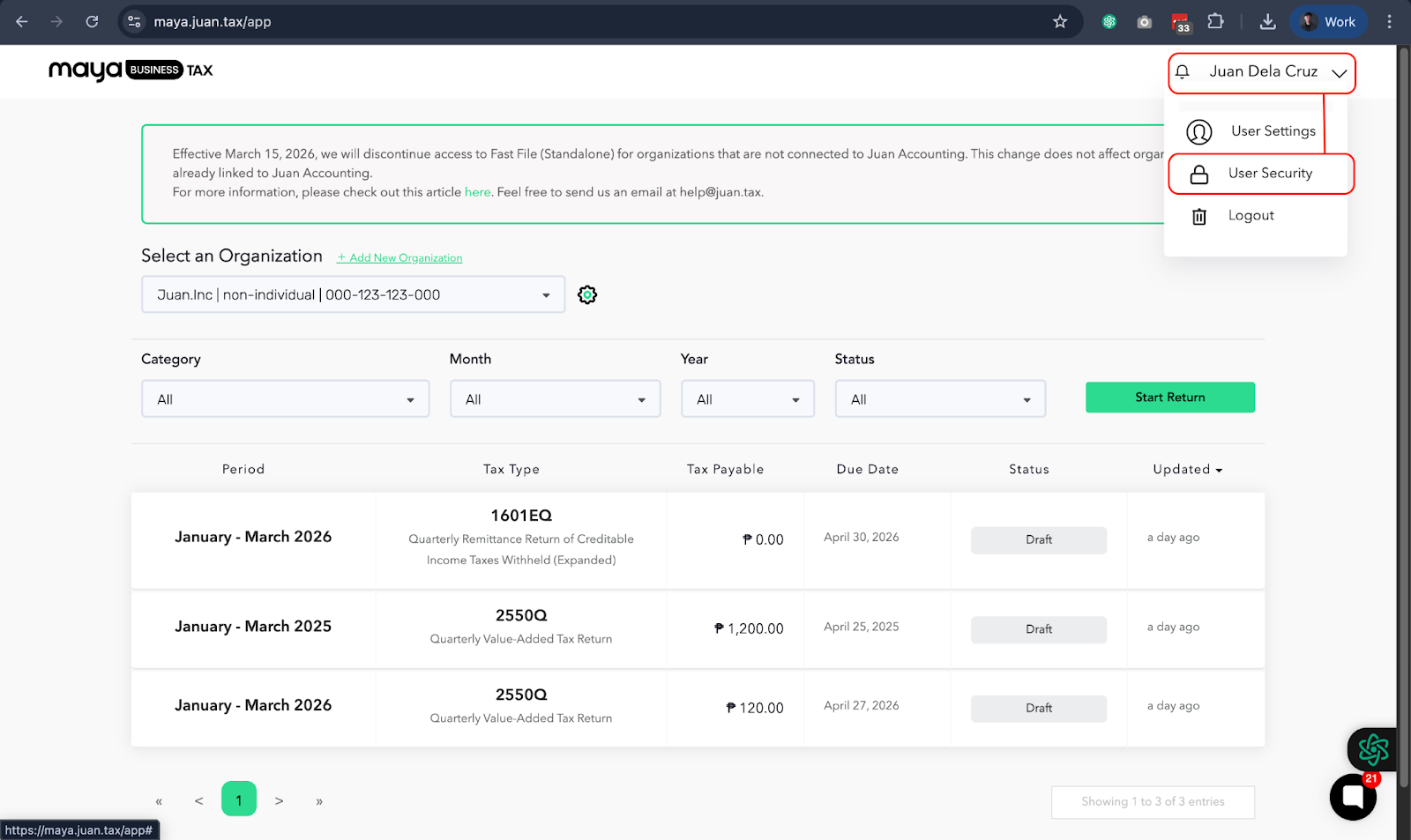Image resolution: width=1411 pixels, height=840 pixels.
Task: Collapse the Juan Dela Cruz user menu
Action: [x=1340, y=72]
